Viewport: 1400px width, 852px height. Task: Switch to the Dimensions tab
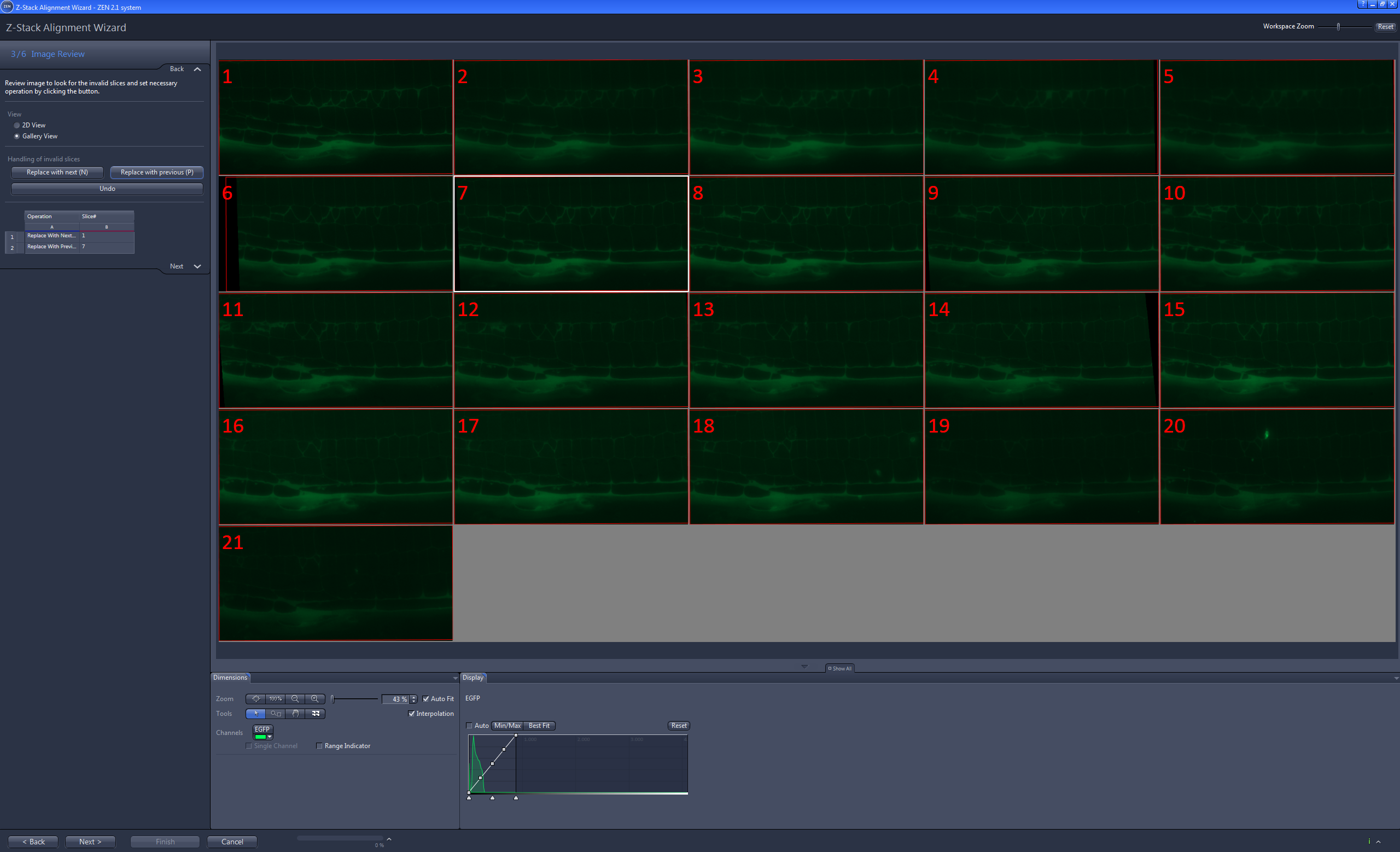click(x=230, y=677)
